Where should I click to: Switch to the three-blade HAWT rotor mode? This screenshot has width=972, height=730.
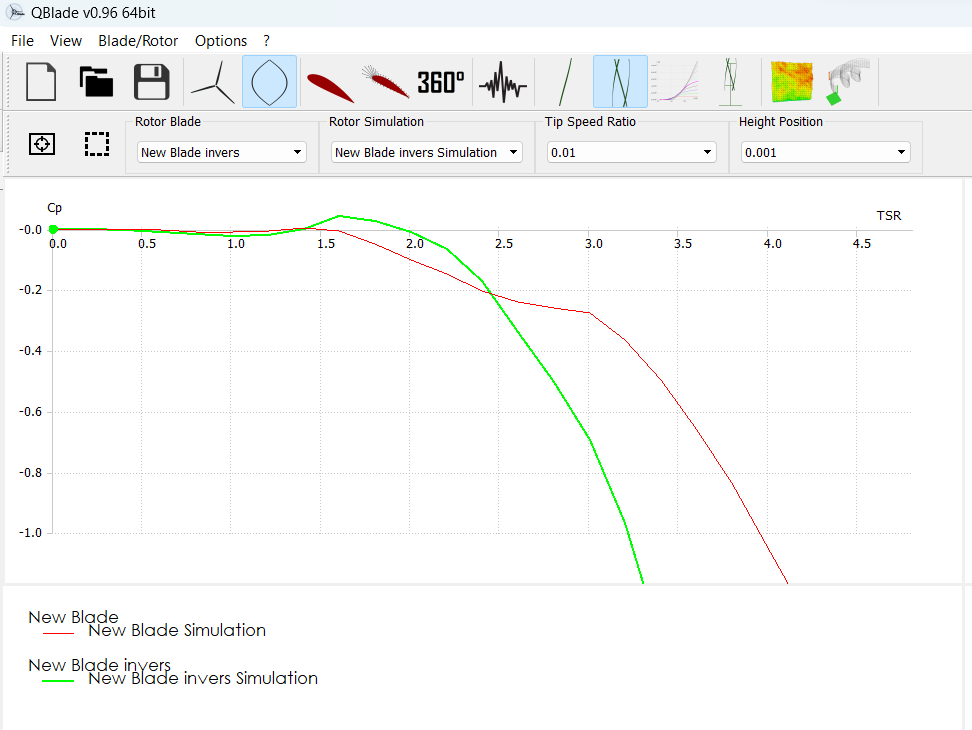[x=212, y=82]
